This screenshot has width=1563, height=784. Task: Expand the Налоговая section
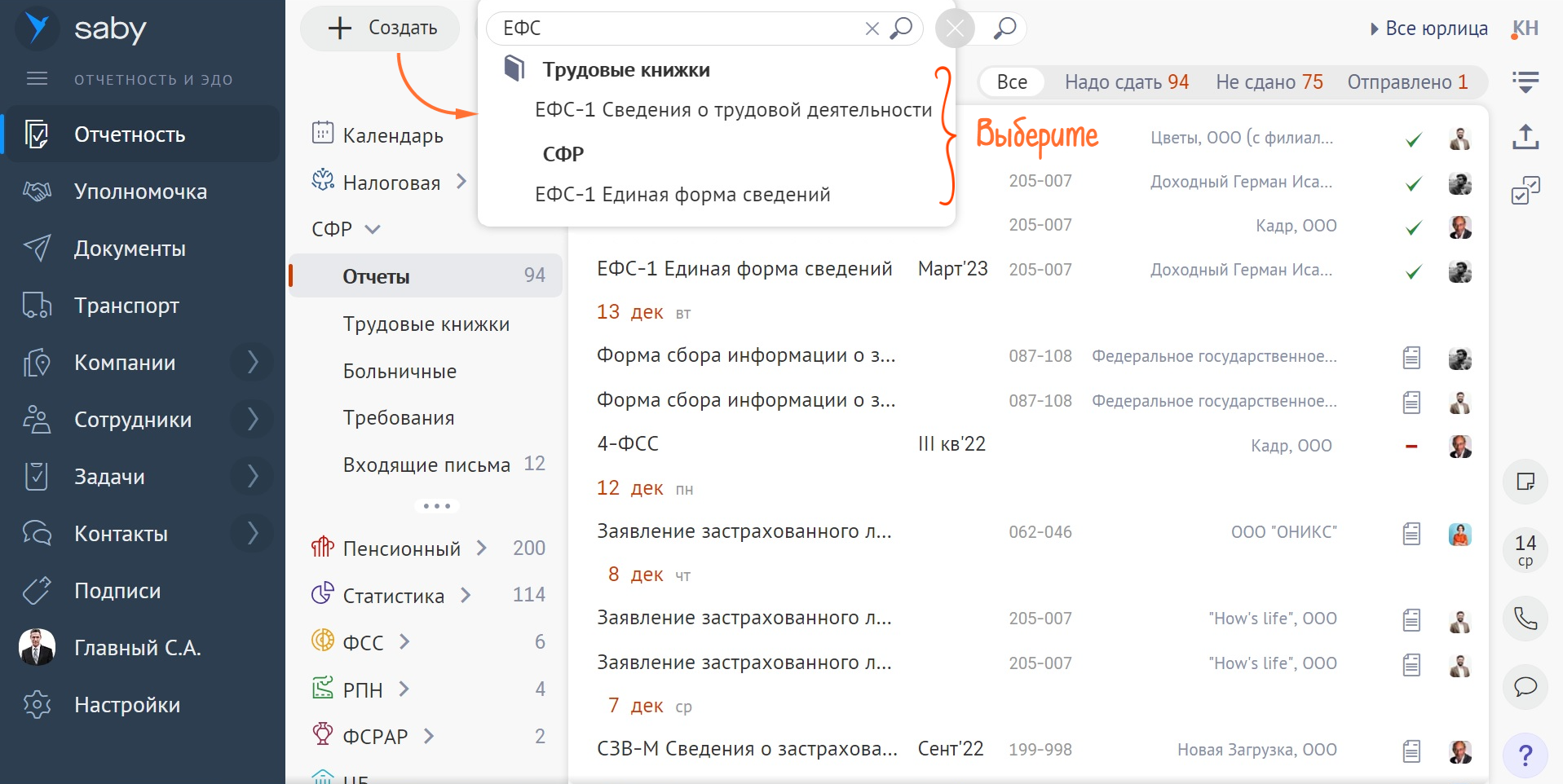pyautogui.click(x=461, y=181)
